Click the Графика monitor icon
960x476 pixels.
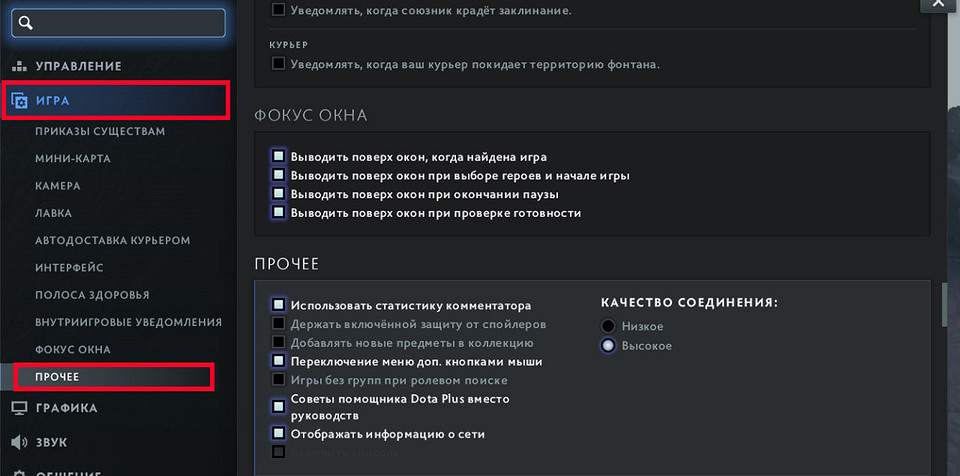point(19,408)
